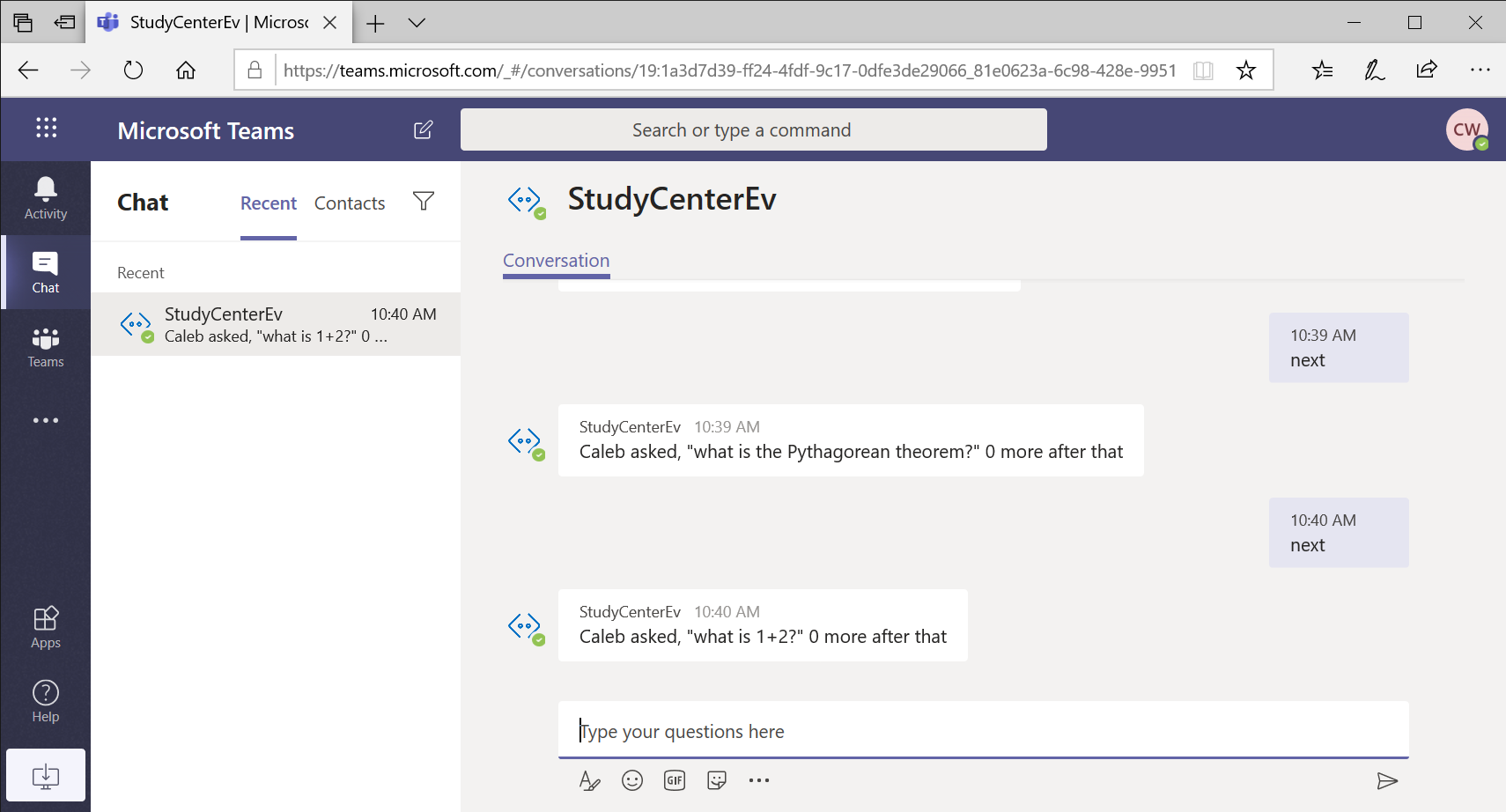This screenshot has height=812, width=1506.
Task: Click the search or command box
Action: point(754,129)
